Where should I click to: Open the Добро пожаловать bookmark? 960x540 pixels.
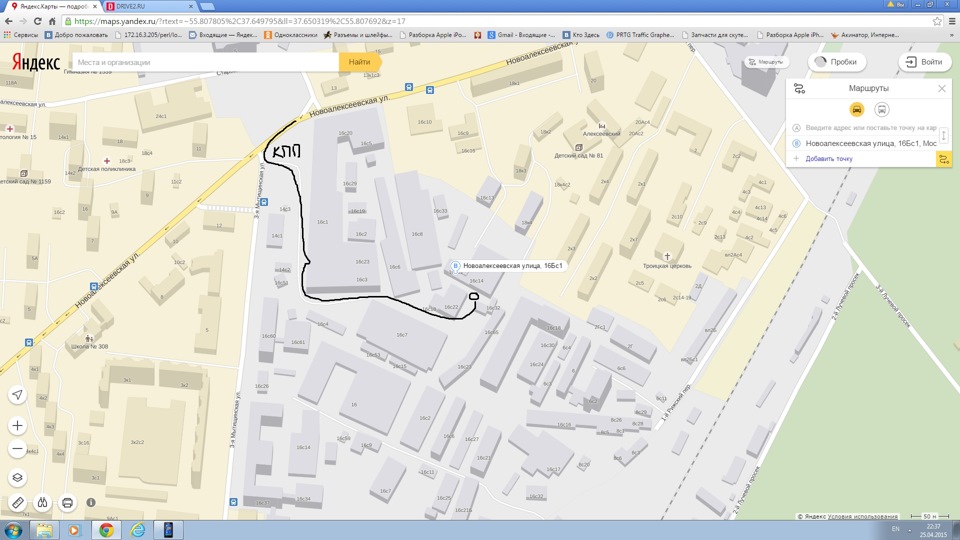77,35
